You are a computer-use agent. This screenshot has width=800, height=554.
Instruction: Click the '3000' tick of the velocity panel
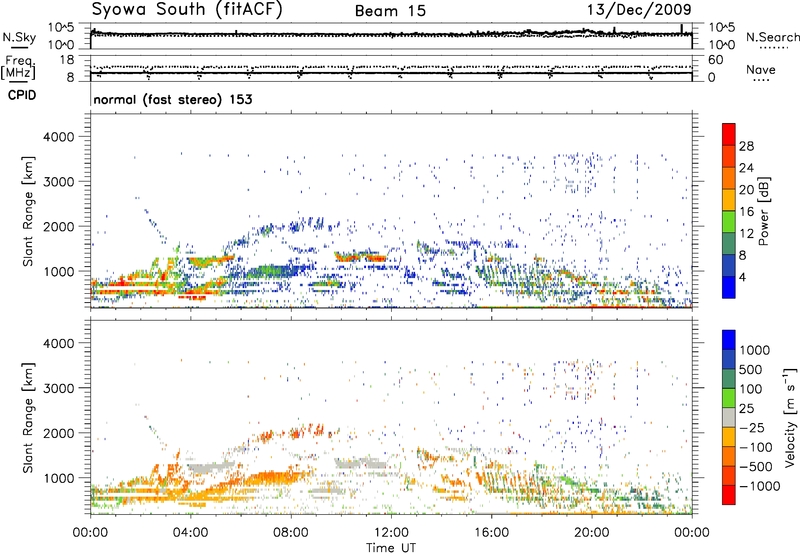58,388
